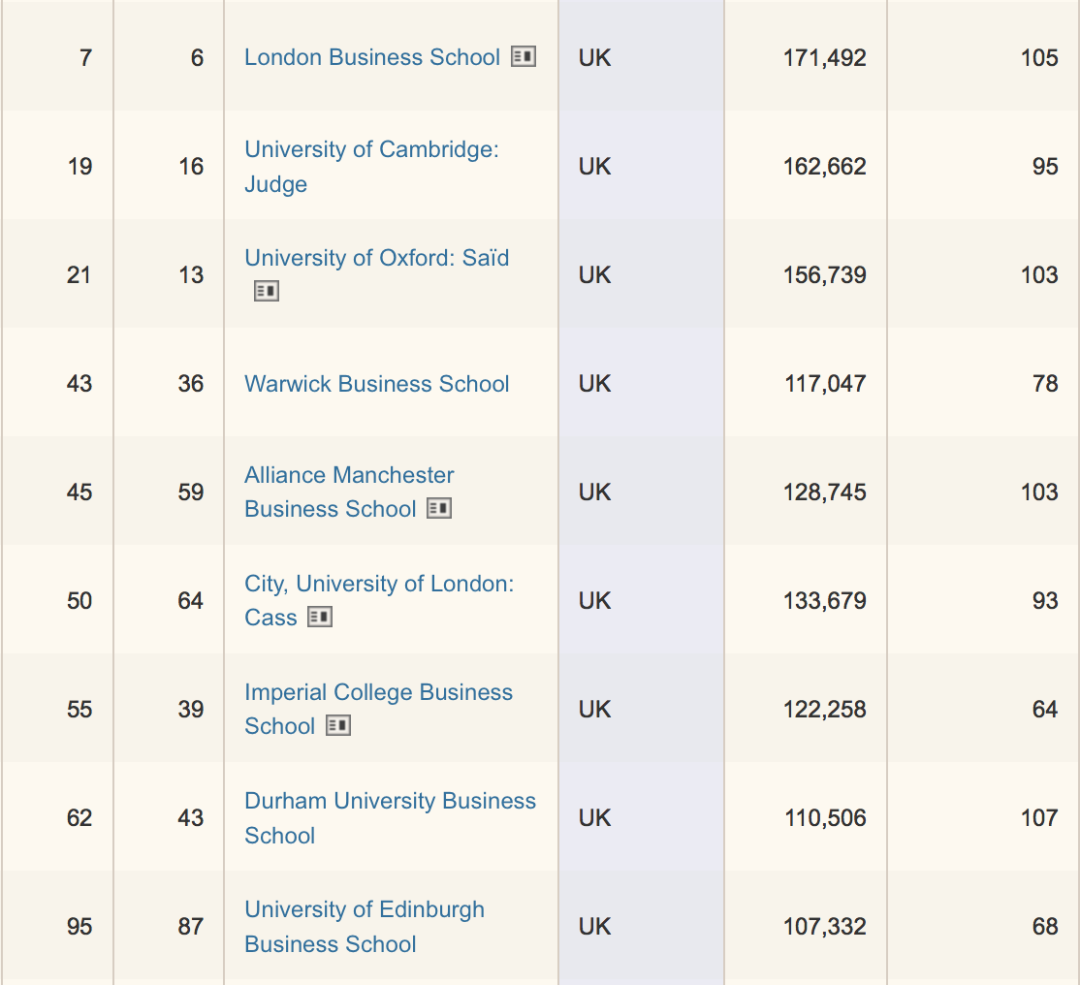Click rank 19 in Cambridge: Judge row

coord(80,167)
